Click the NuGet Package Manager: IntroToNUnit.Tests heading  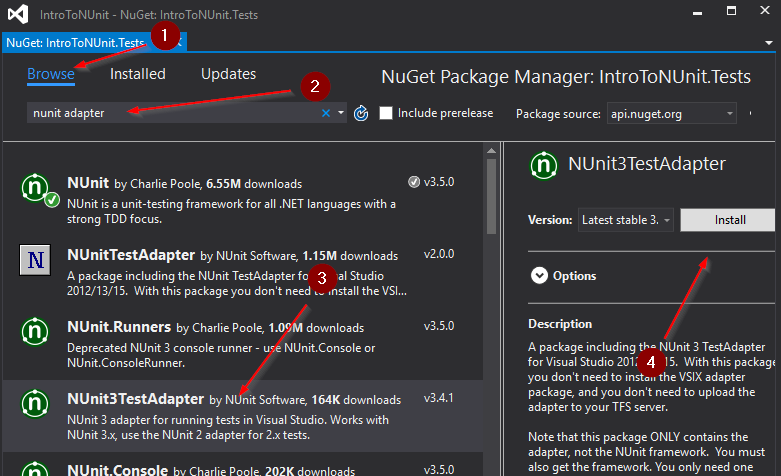[x=566, y=77]
